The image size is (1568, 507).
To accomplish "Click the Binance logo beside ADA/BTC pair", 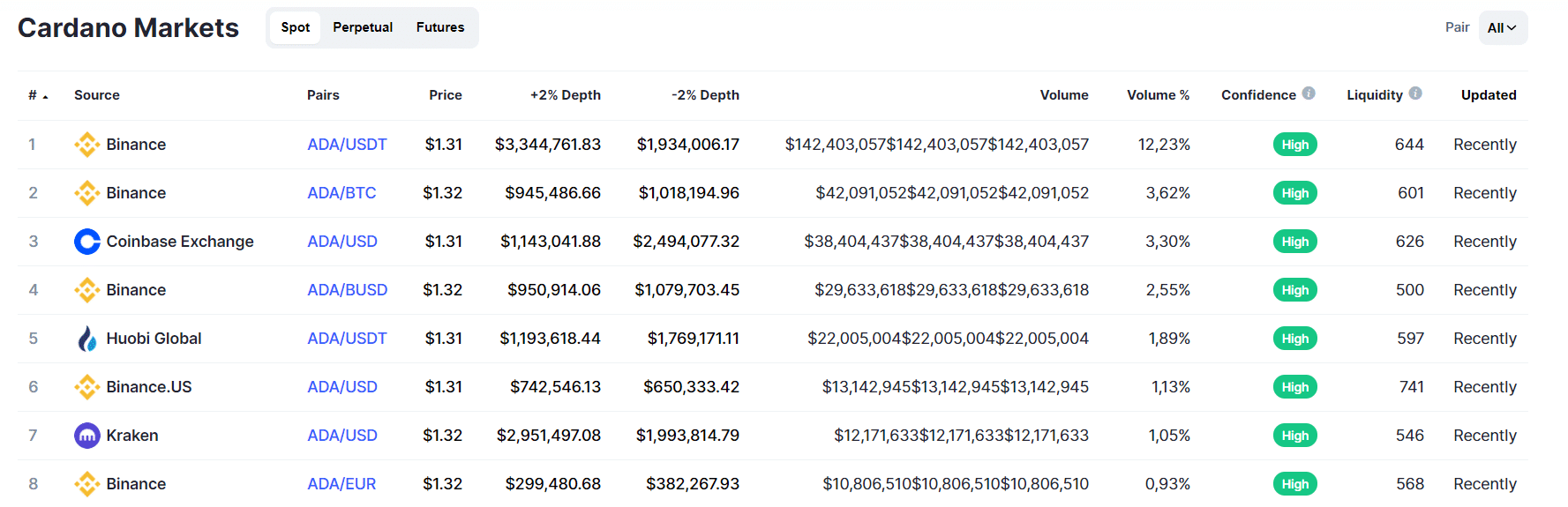I will (86, 193).
